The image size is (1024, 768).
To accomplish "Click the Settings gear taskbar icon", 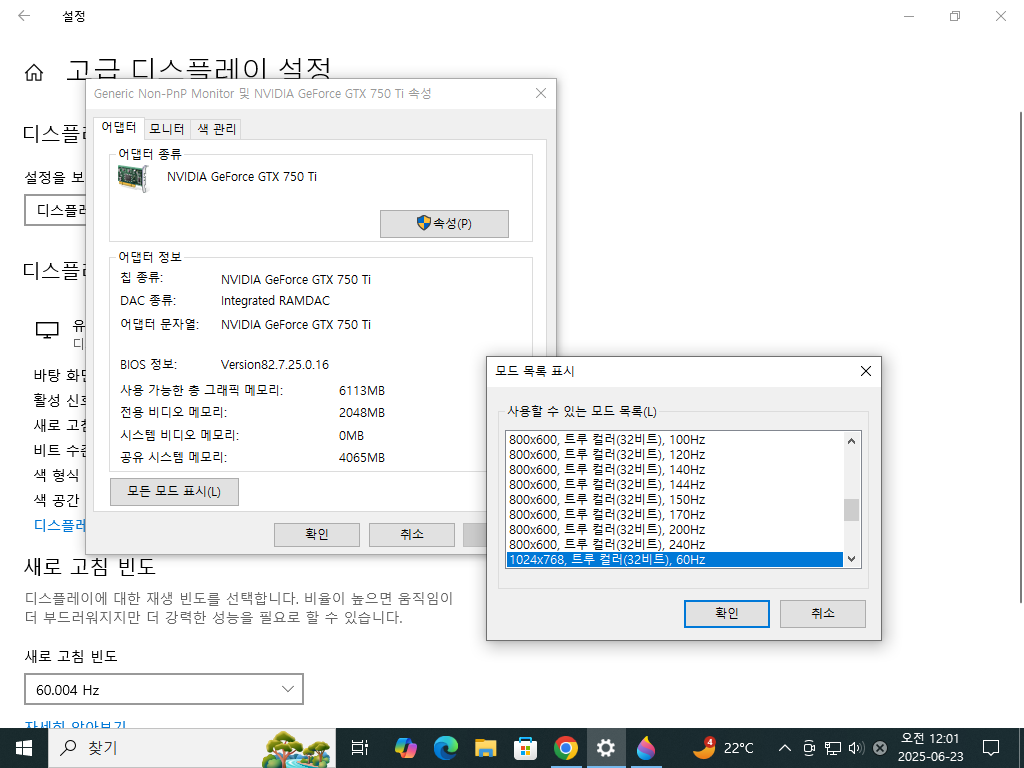I will (x=605, y=748).
